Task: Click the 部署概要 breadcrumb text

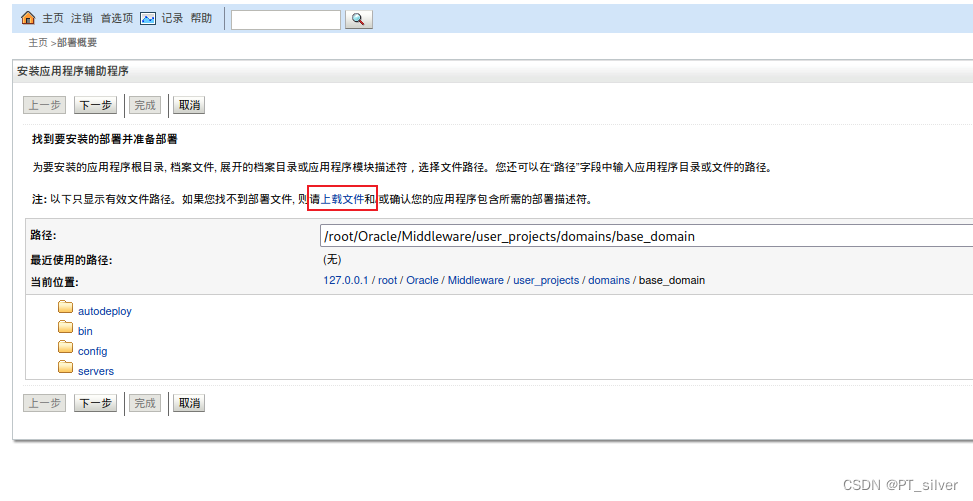Action: [x=77, y=42]
